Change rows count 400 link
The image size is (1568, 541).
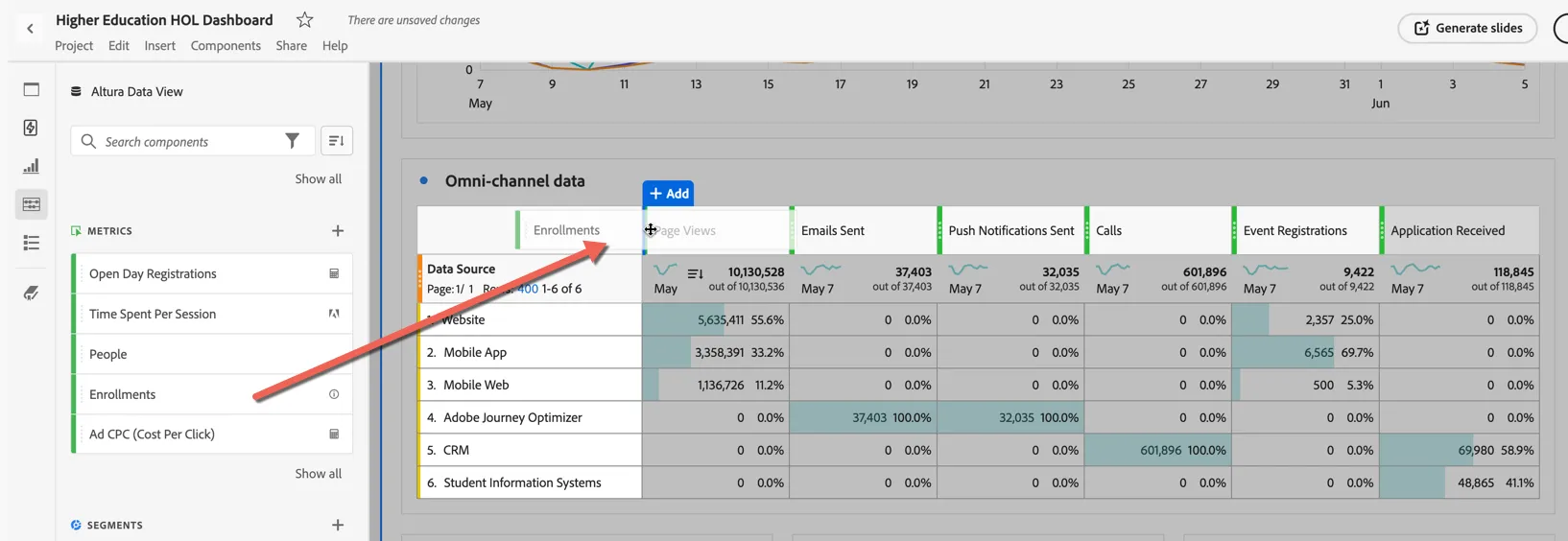pos(528,289)
